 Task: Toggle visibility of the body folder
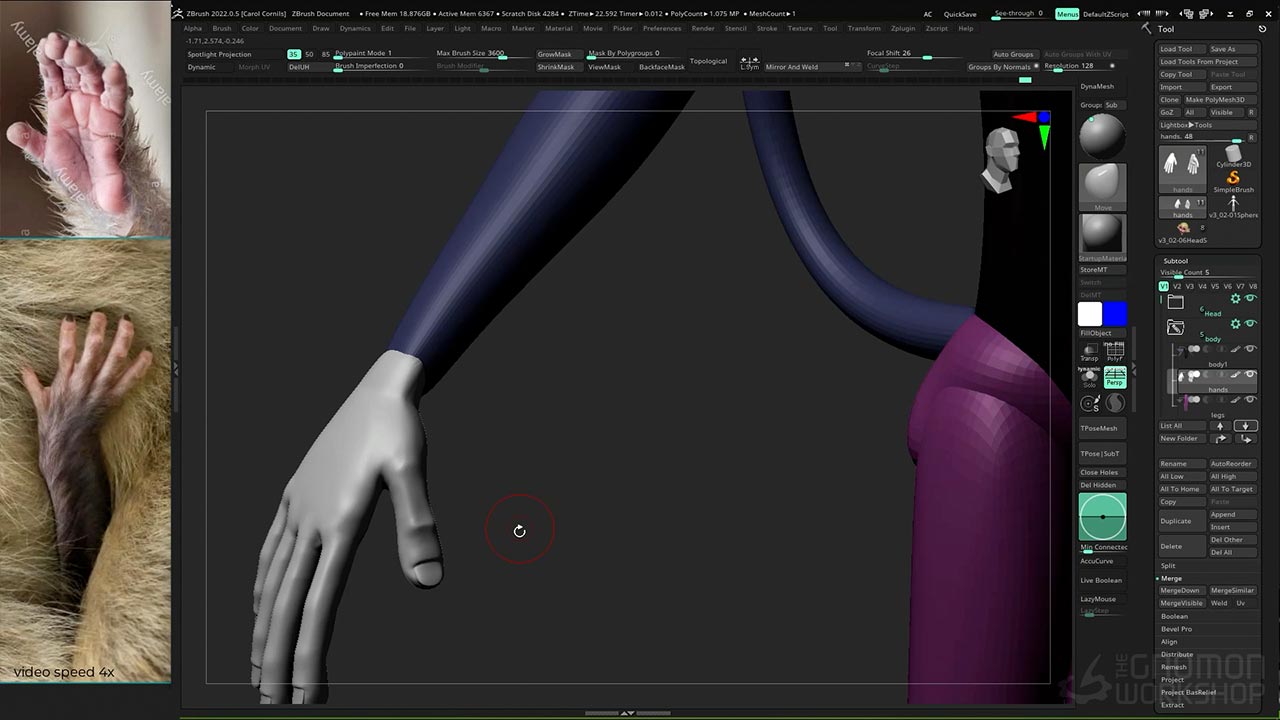coord(1250,324)
